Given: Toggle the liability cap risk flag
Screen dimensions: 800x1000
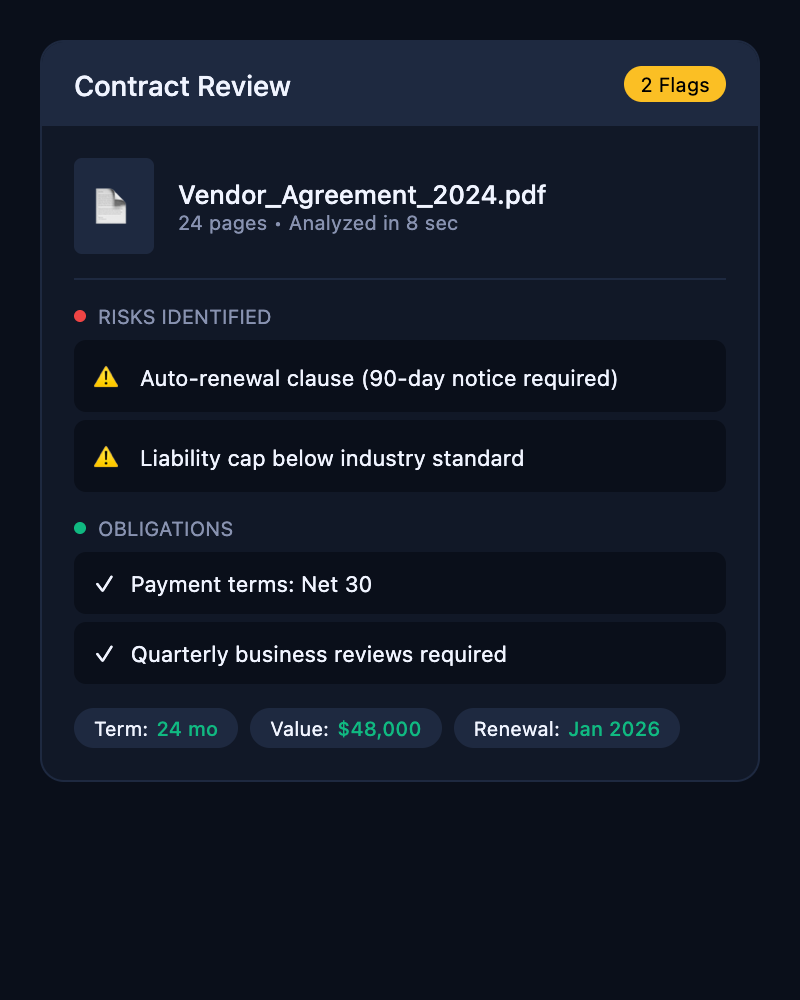Looking at the screenshot, I should click(400, 457).
